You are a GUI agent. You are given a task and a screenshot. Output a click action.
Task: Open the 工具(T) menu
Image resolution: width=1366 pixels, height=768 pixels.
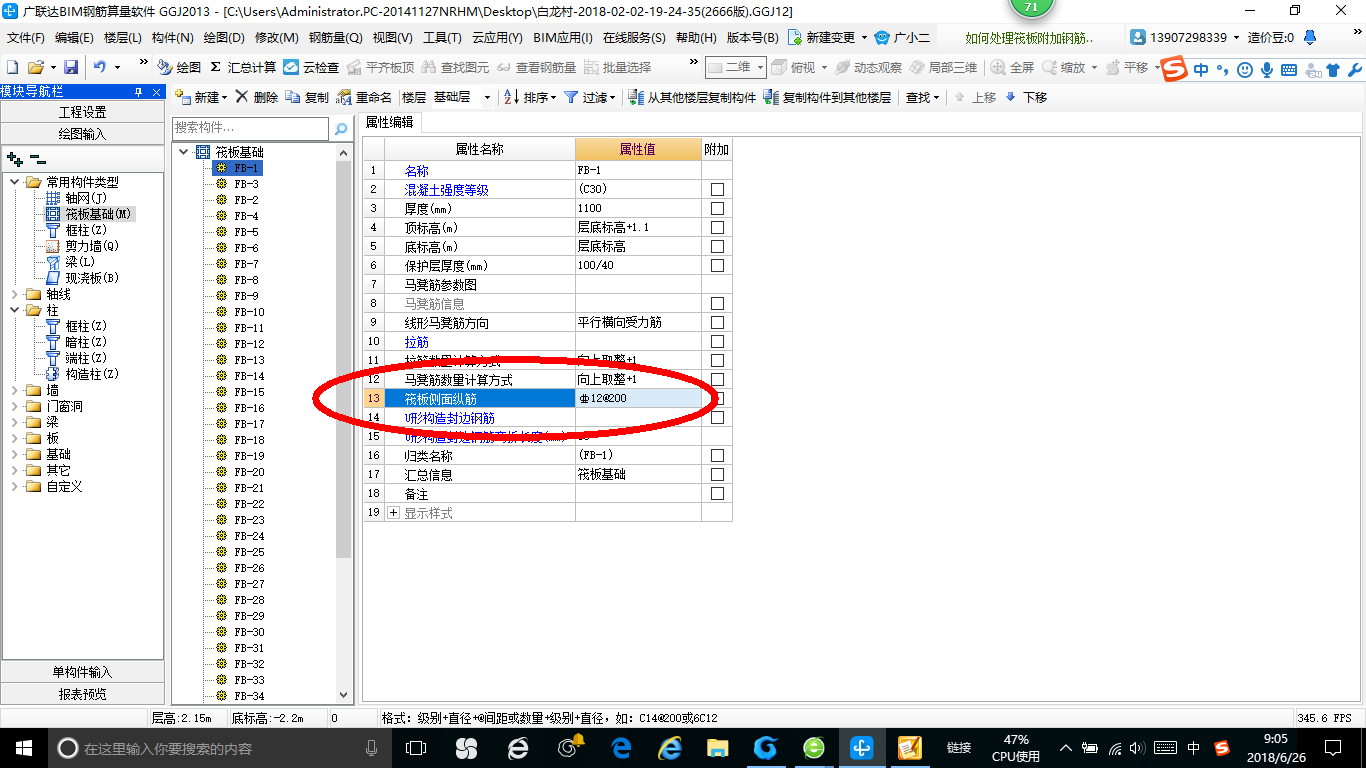[x=442, y=38]
